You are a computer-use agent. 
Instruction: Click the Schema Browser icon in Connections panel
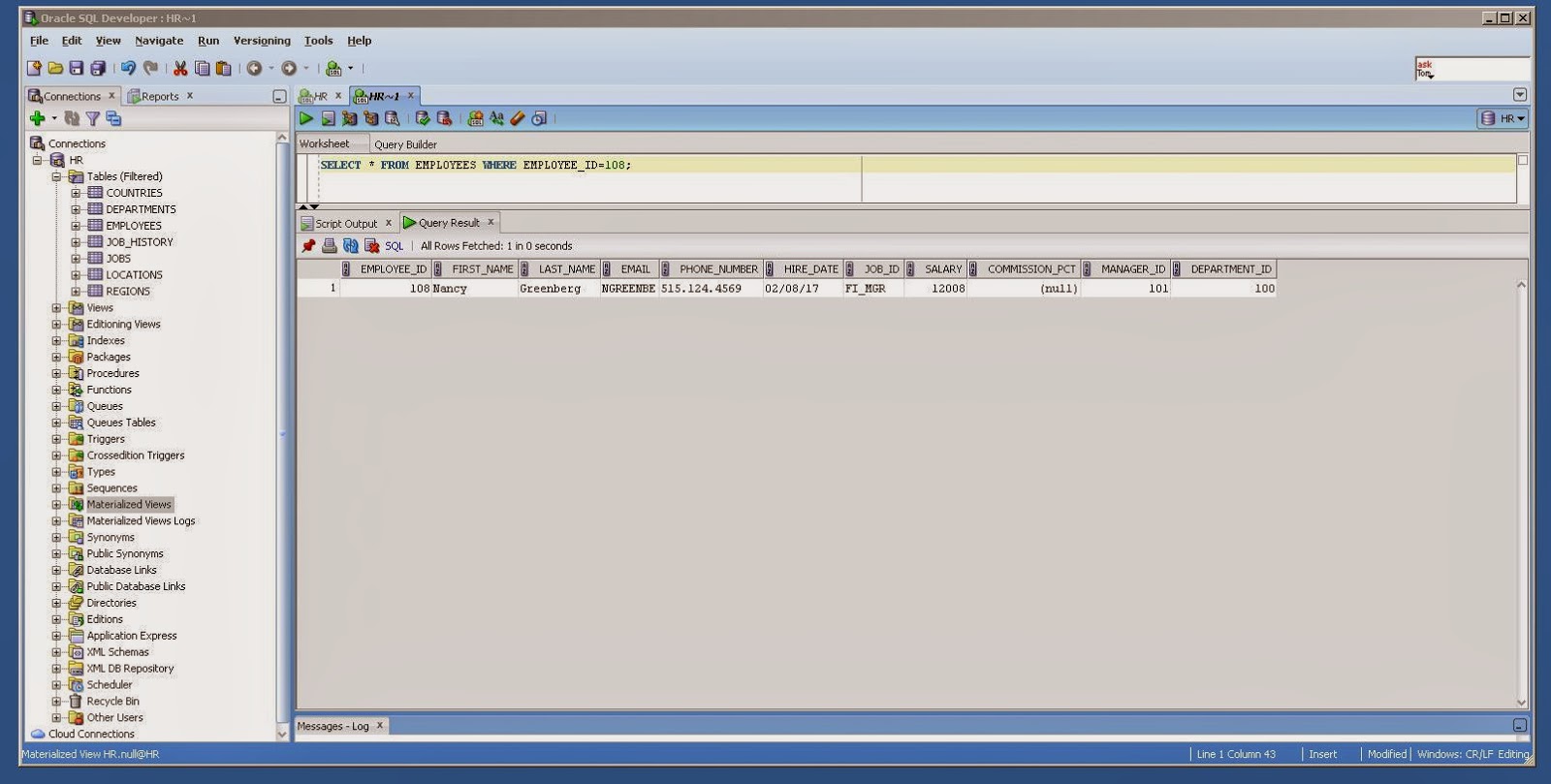pyautogui.click(x=113, y=118)
